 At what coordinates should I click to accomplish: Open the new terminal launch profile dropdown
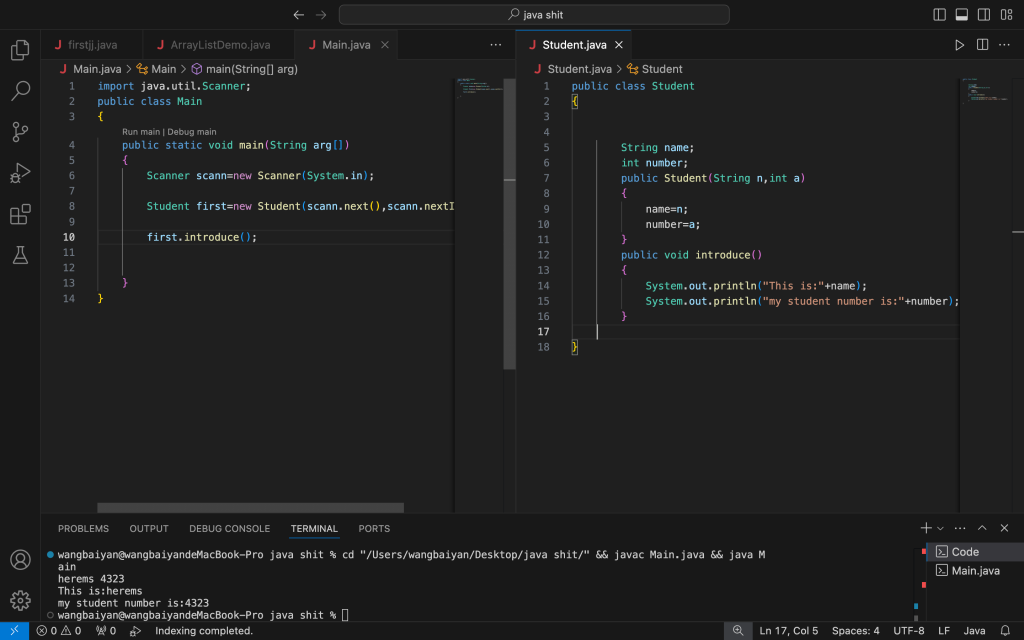pyautogui.click(x=940, y=528)
